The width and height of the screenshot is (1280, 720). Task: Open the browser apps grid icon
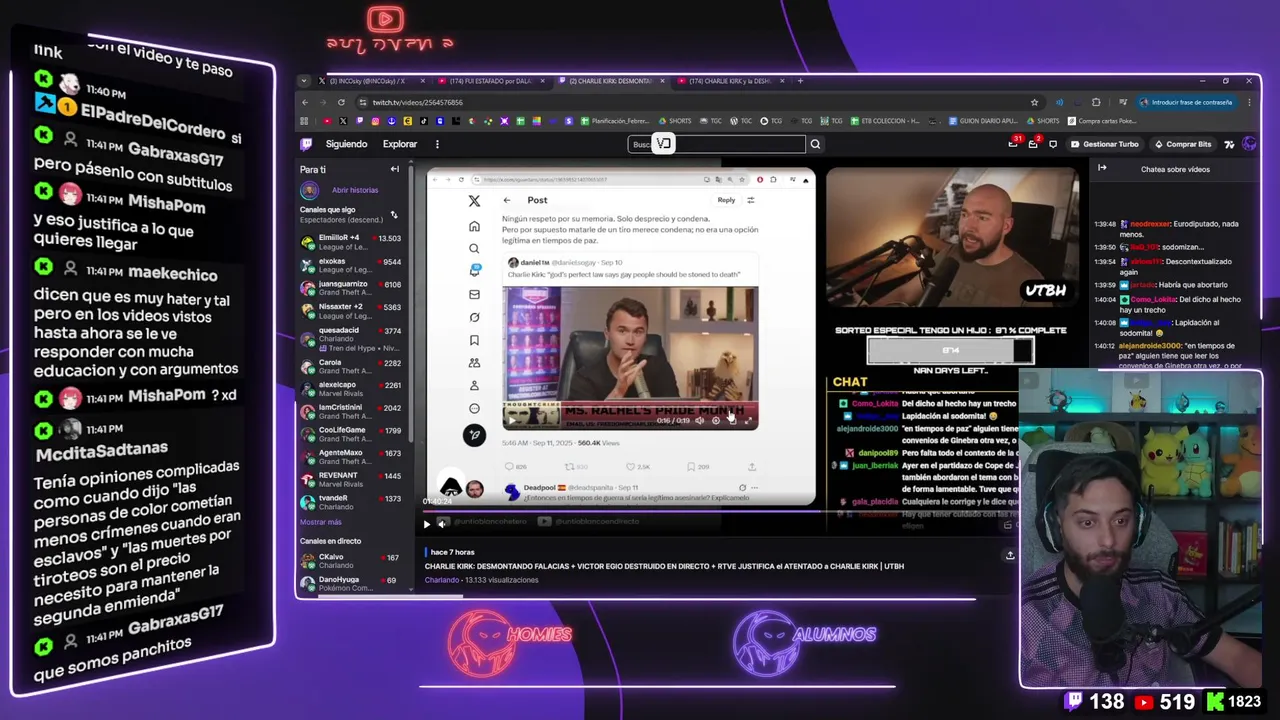coord(304,121)
